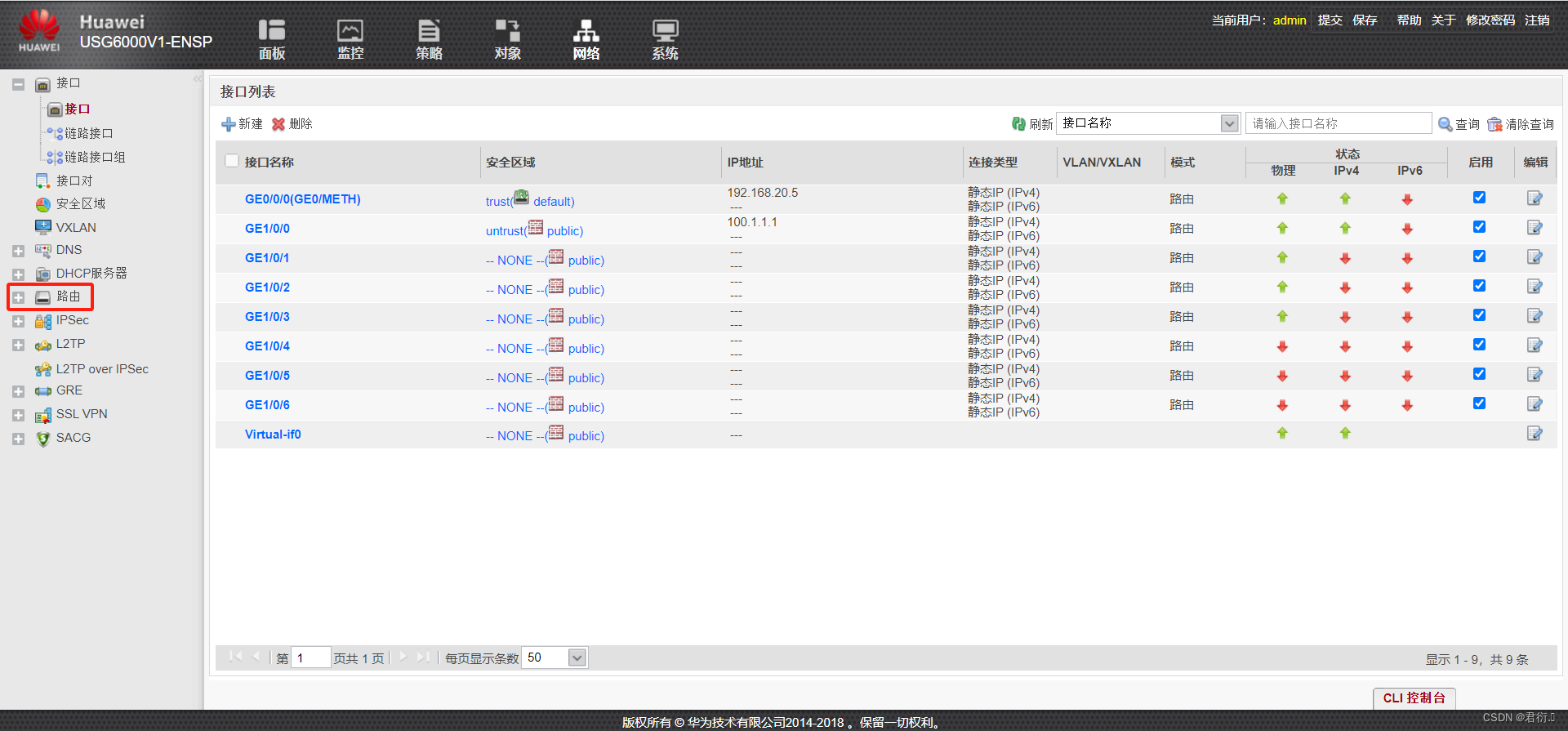Click the 查询 magnifier search button
The image size is (1568, 731).
[x=1459, y=124]
